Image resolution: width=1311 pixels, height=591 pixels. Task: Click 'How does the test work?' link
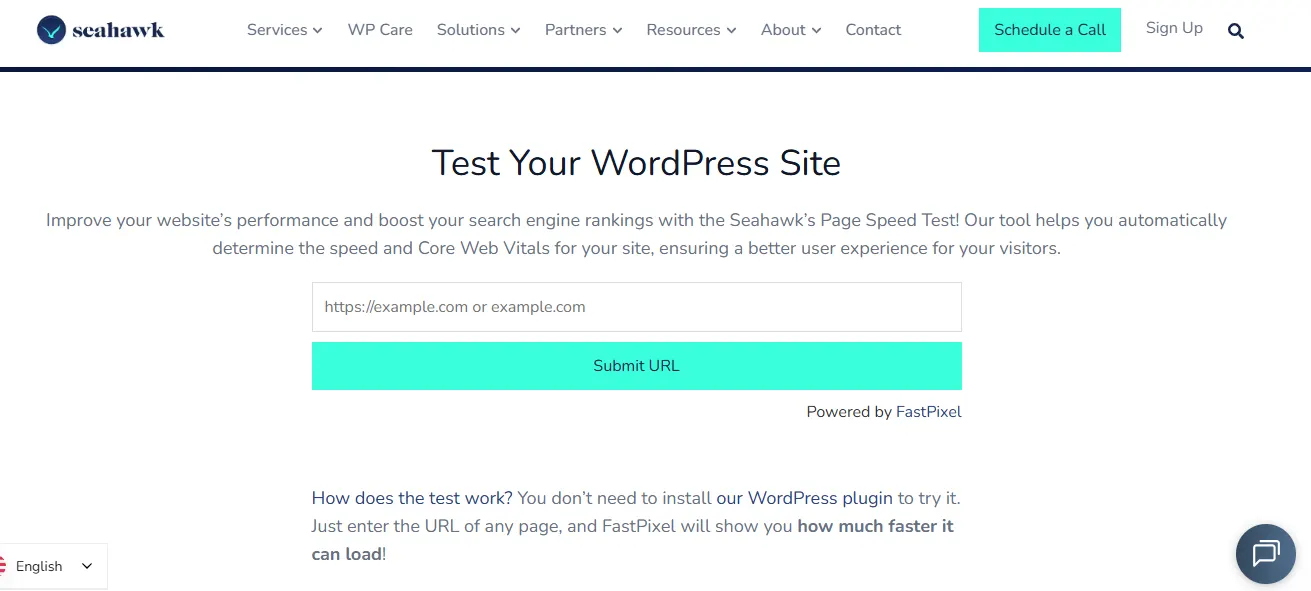point(412,498)
